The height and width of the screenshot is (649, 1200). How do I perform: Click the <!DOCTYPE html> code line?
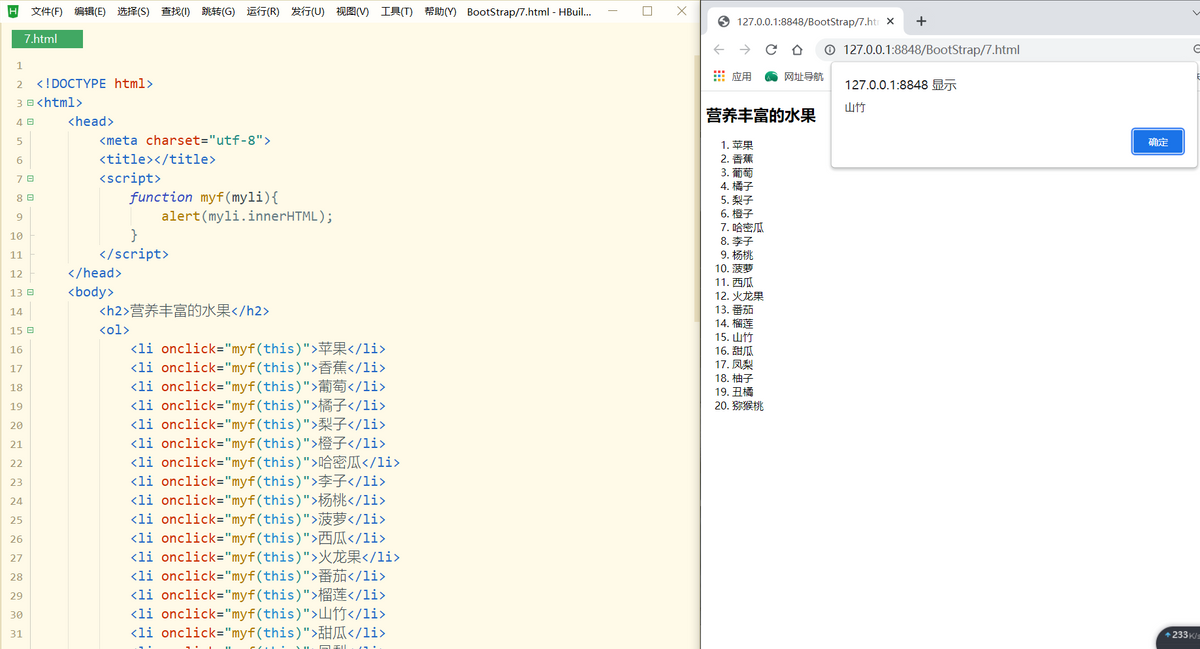(x=95, y=84)
